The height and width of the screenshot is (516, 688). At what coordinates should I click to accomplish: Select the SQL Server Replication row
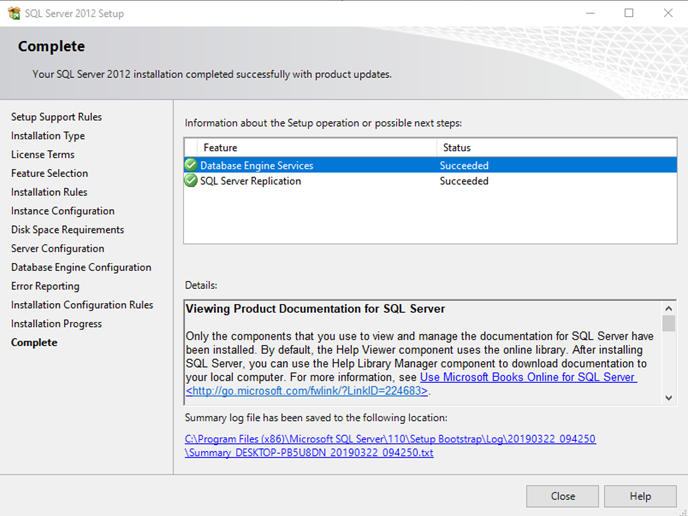tap(430, 181)
